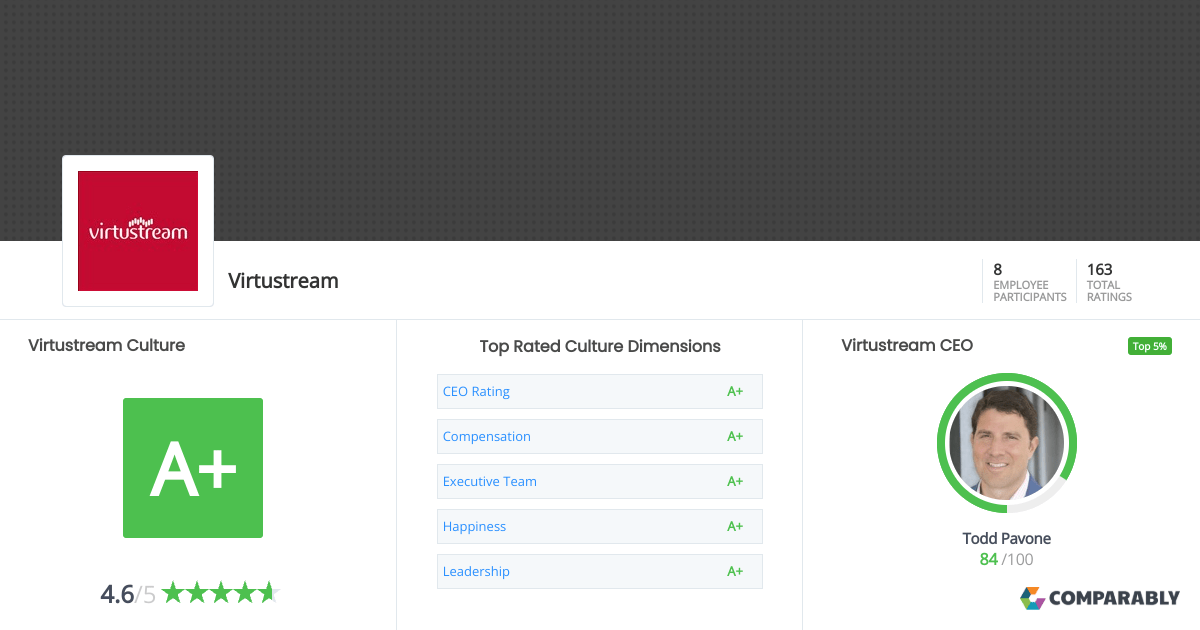Open the CEO Rating dimension

(x=476, y=392)
